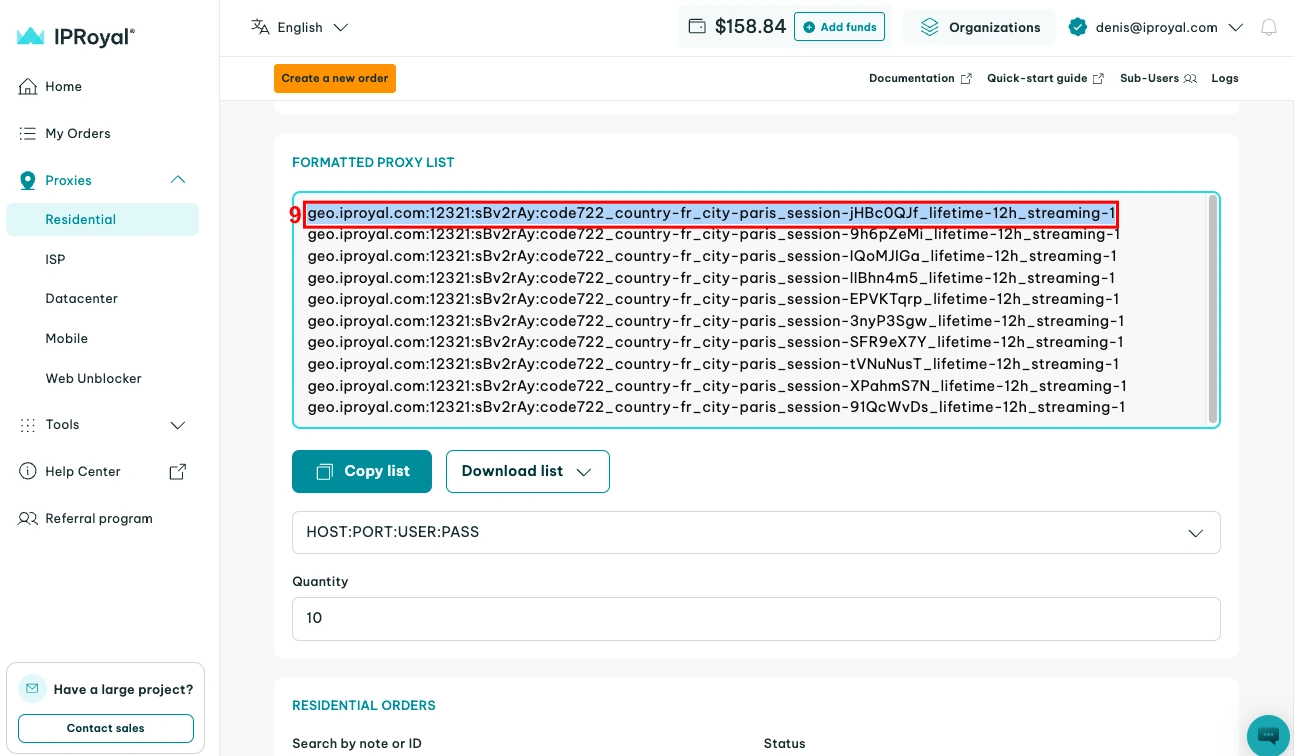Open the English language dropdown

[300, 27]
